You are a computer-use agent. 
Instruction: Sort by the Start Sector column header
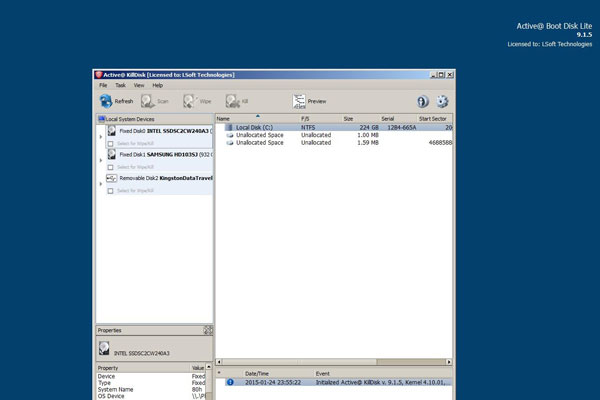434,119
